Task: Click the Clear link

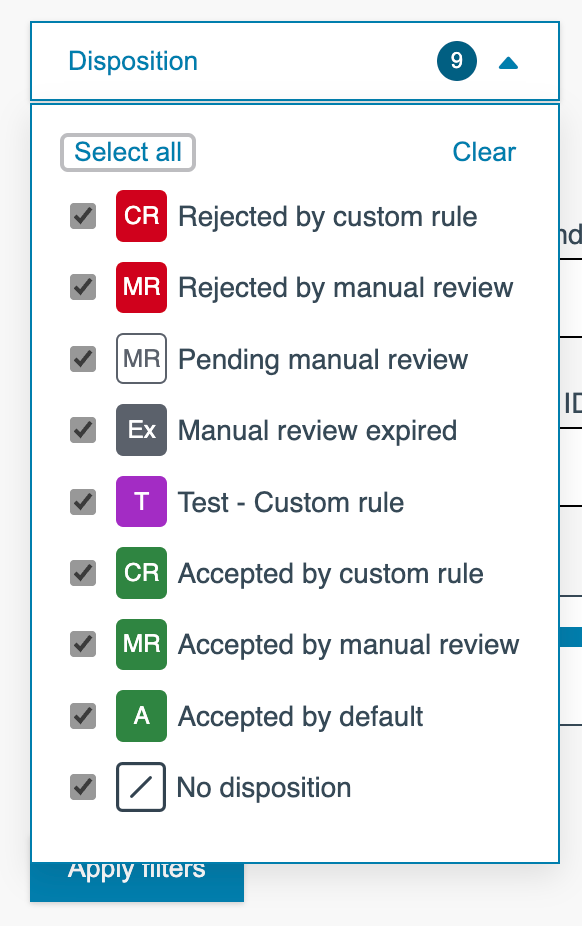Action: coord(484,152)
